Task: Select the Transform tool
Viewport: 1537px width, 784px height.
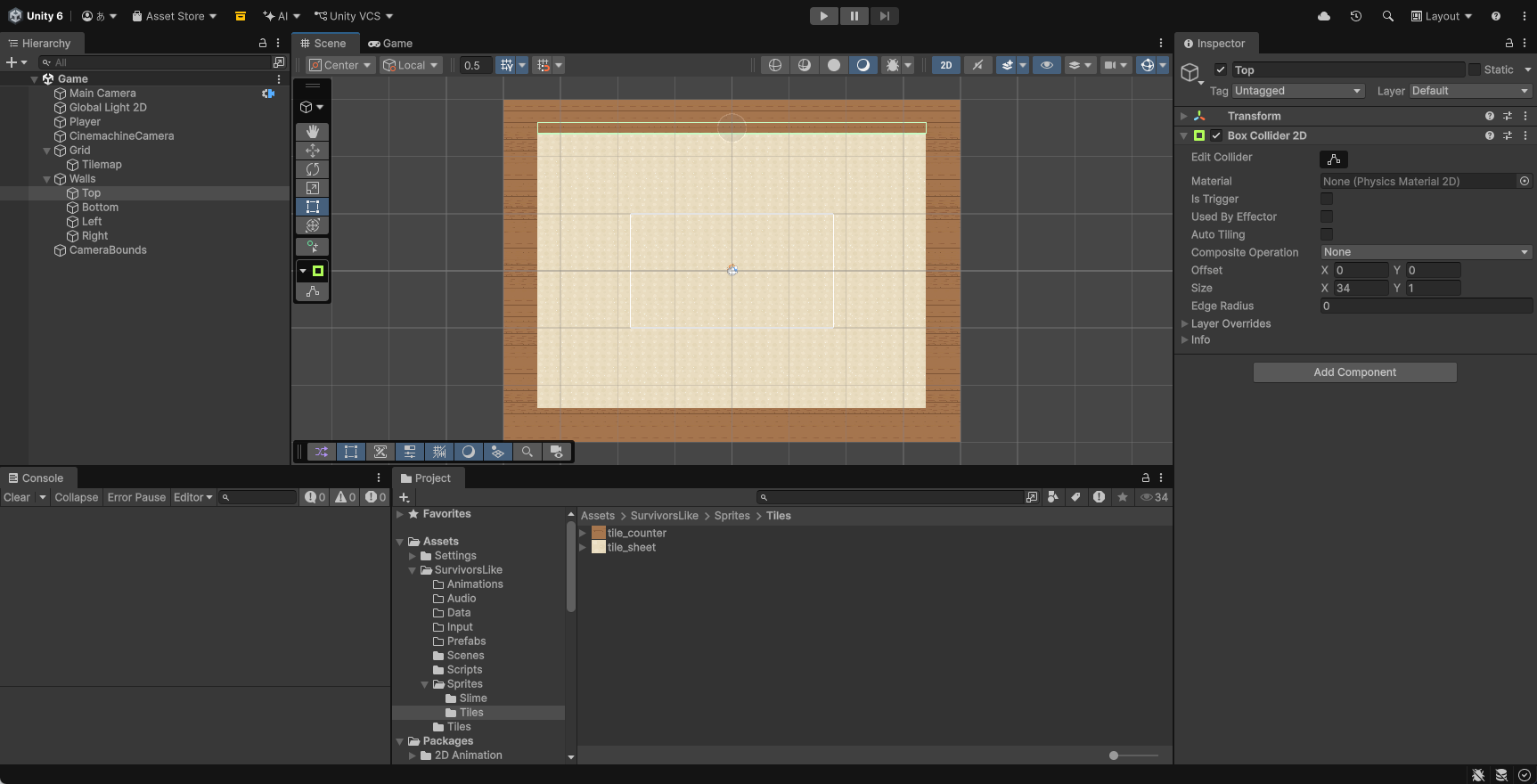Action: [312, 225]
